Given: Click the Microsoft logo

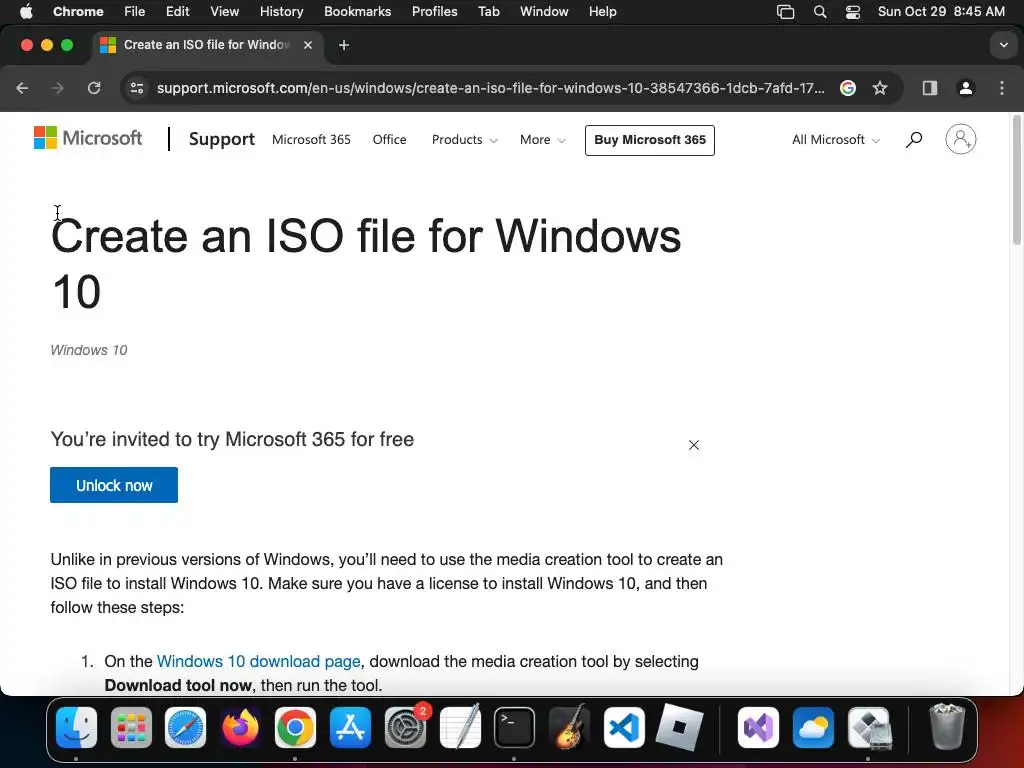Looking at the screenshot, I should (x=88, y=138).
